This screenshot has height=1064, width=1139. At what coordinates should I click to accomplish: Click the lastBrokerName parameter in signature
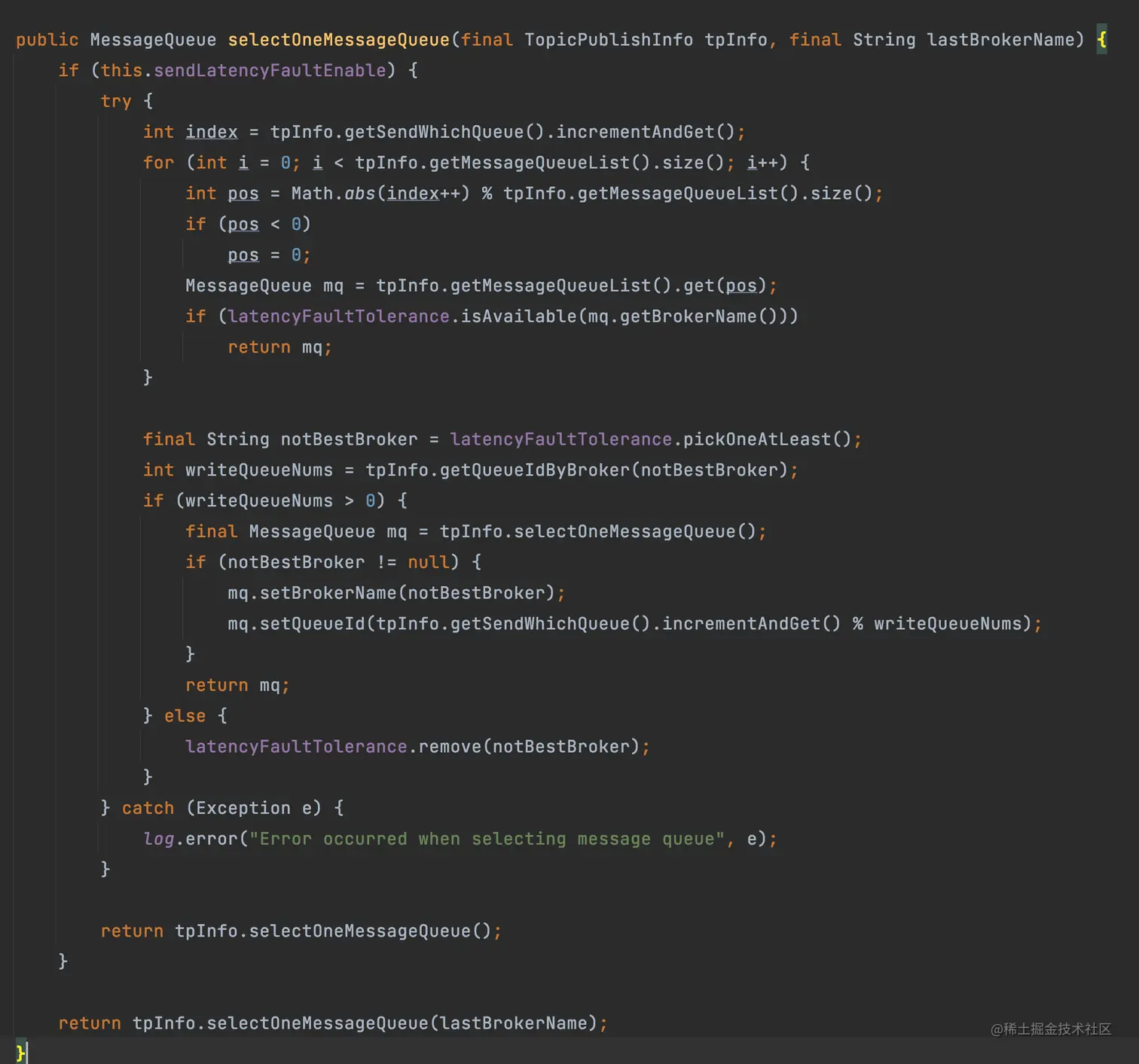click(1000, 40)
